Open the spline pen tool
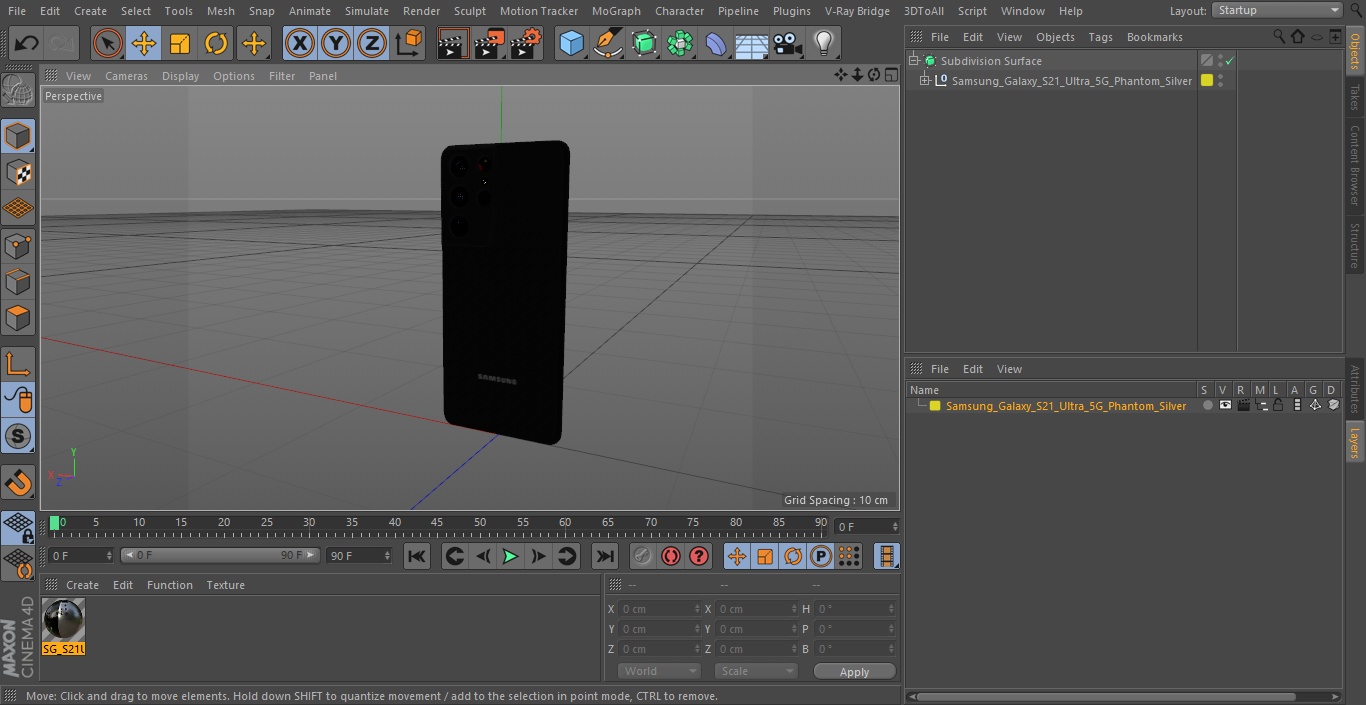The image size is (1366, 705). coord(607,43)
